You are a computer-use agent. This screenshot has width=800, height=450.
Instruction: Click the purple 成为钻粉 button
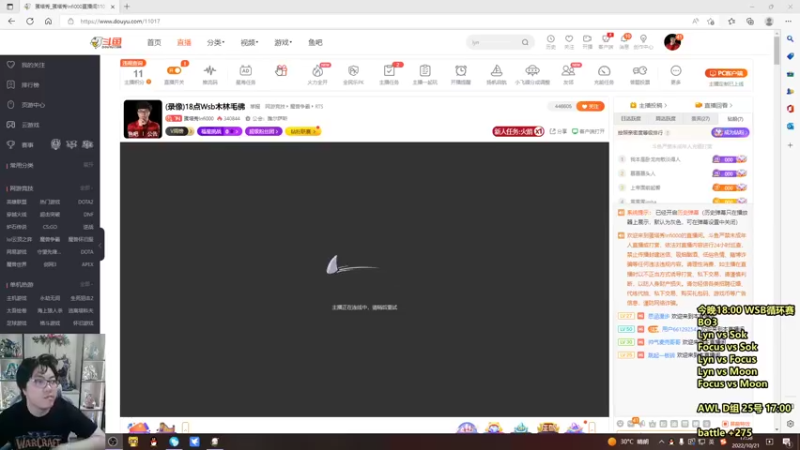coord(730,133)
